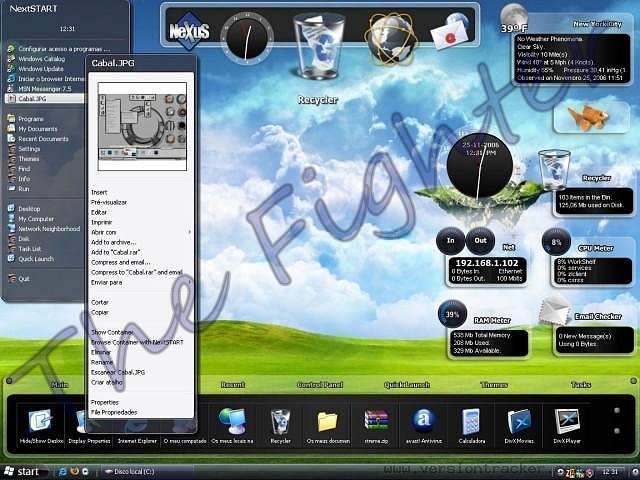Open the Recycler bin in top dock
Image resolution: width=640 pixels, height=480 pixels.
(319, 46)
